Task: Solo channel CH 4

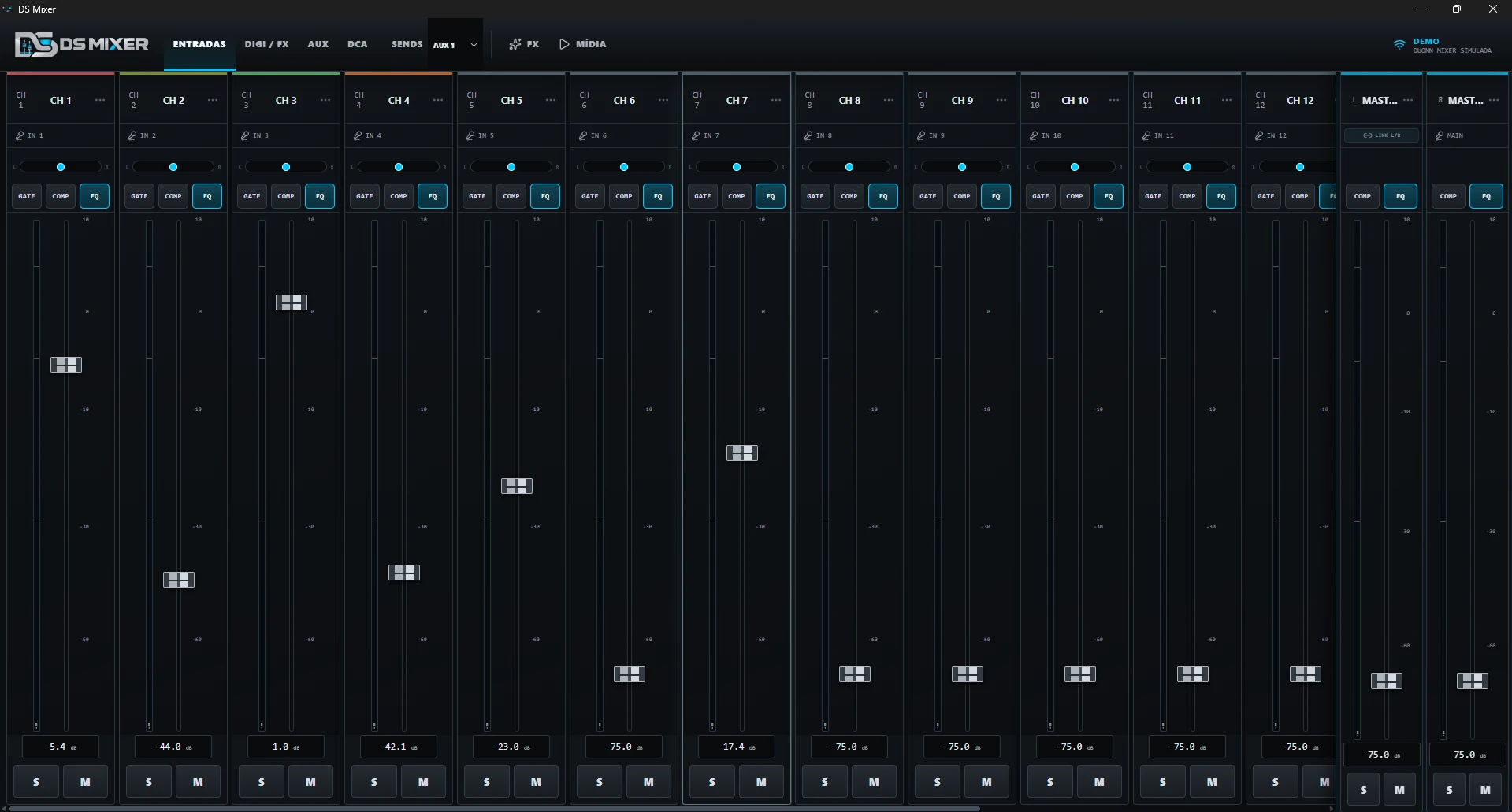Action: coord(374,782)
